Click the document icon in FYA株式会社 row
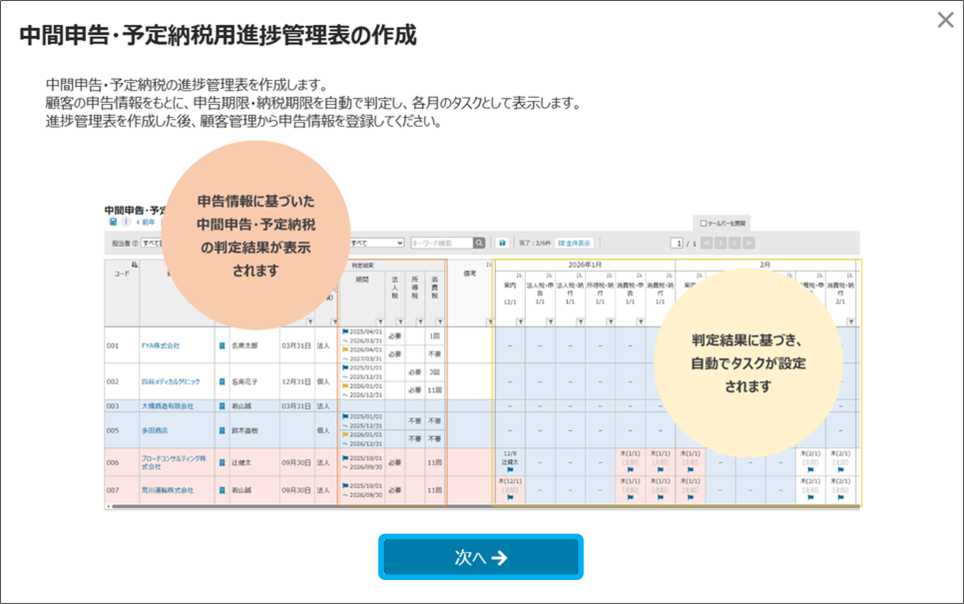The height and width of the screenshot is (604, 964). point(222,345)
